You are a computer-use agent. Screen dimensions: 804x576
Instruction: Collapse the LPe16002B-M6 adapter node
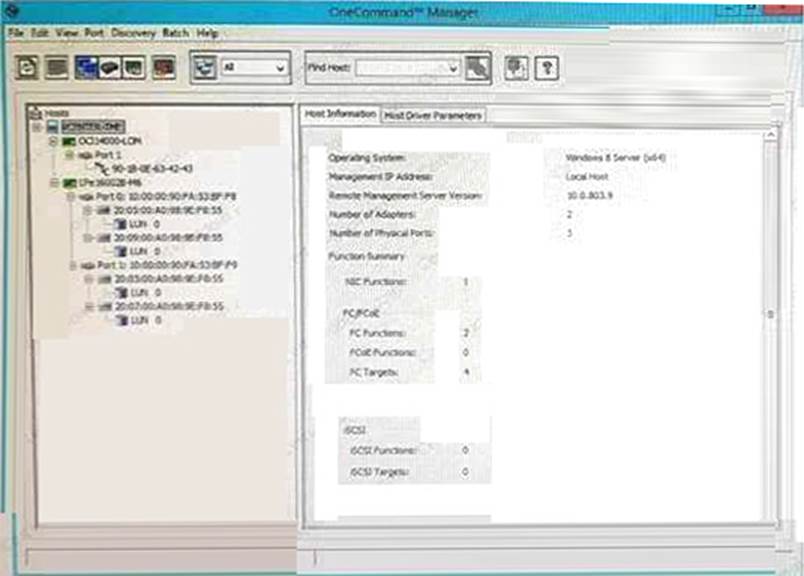[x=54, y=183]
